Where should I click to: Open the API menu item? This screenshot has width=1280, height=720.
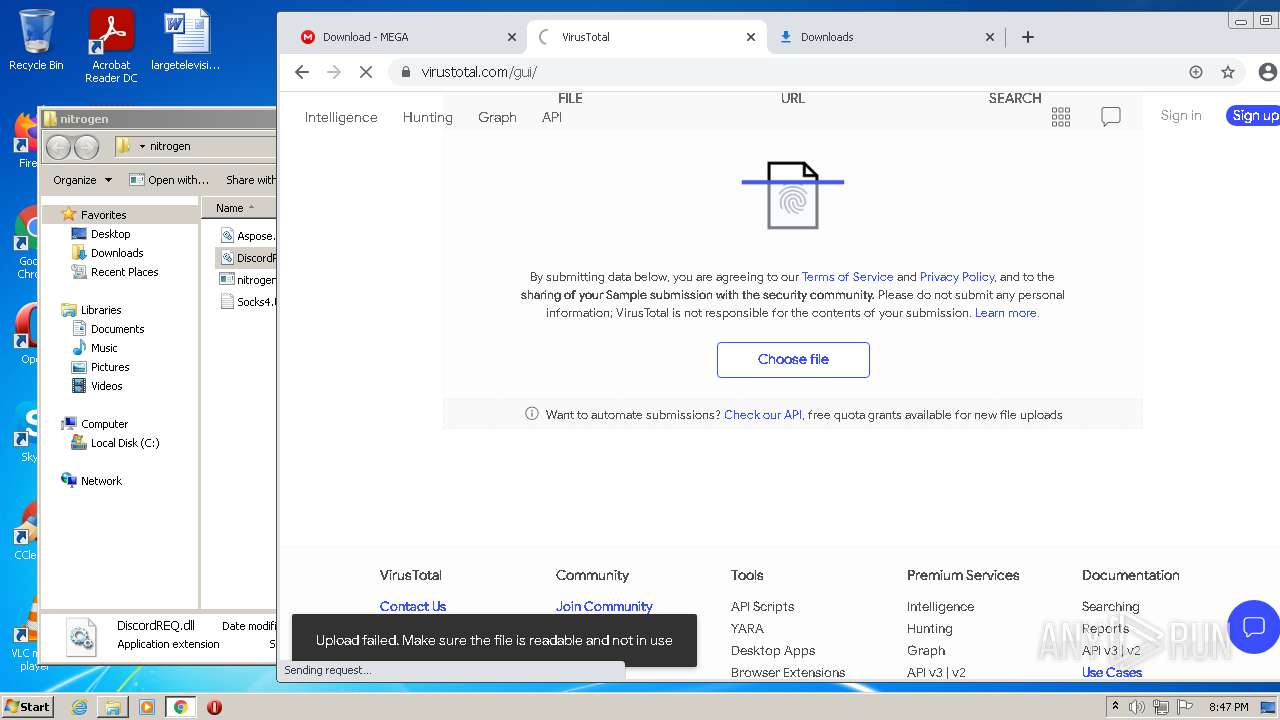(552, 117)
